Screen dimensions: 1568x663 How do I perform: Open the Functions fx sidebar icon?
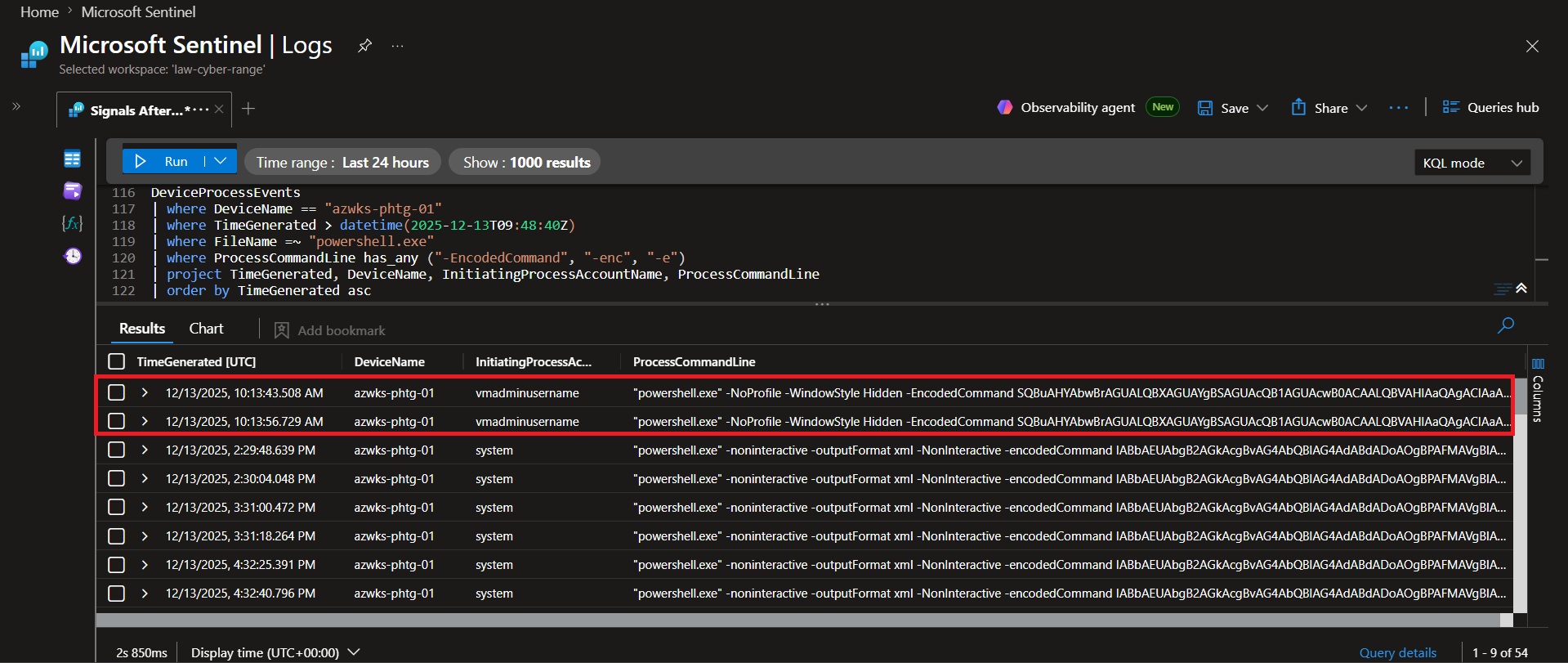pyautogui.click(x=72, y=223)
